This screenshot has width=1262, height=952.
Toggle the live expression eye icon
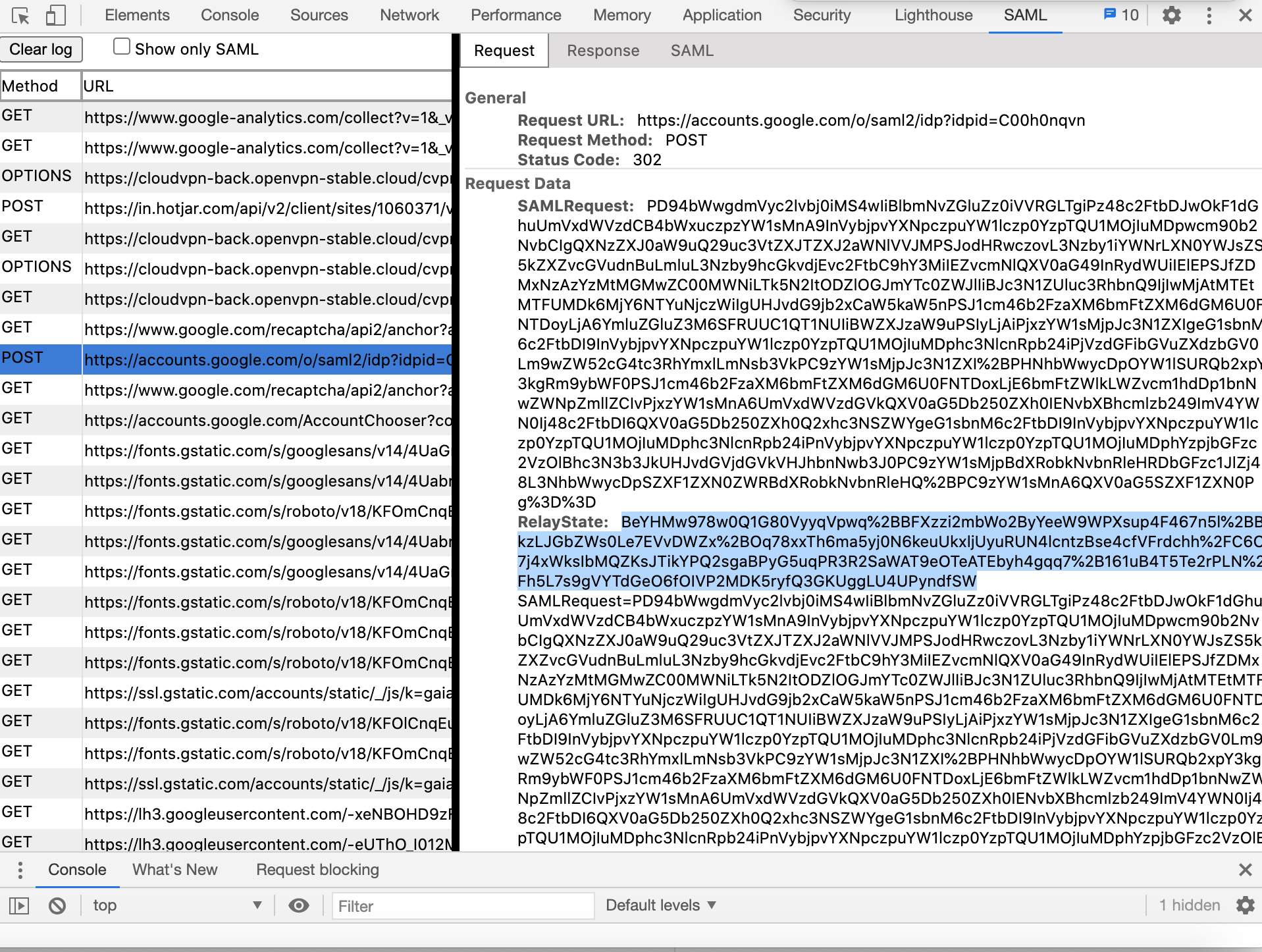299,906
